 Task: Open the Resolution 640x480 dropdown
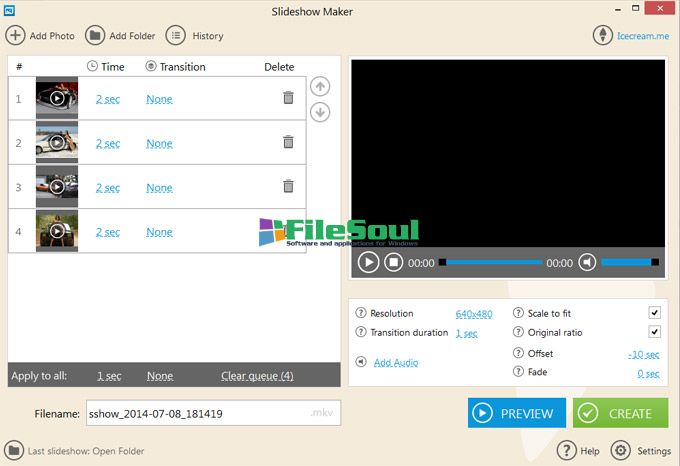(474, 314)
